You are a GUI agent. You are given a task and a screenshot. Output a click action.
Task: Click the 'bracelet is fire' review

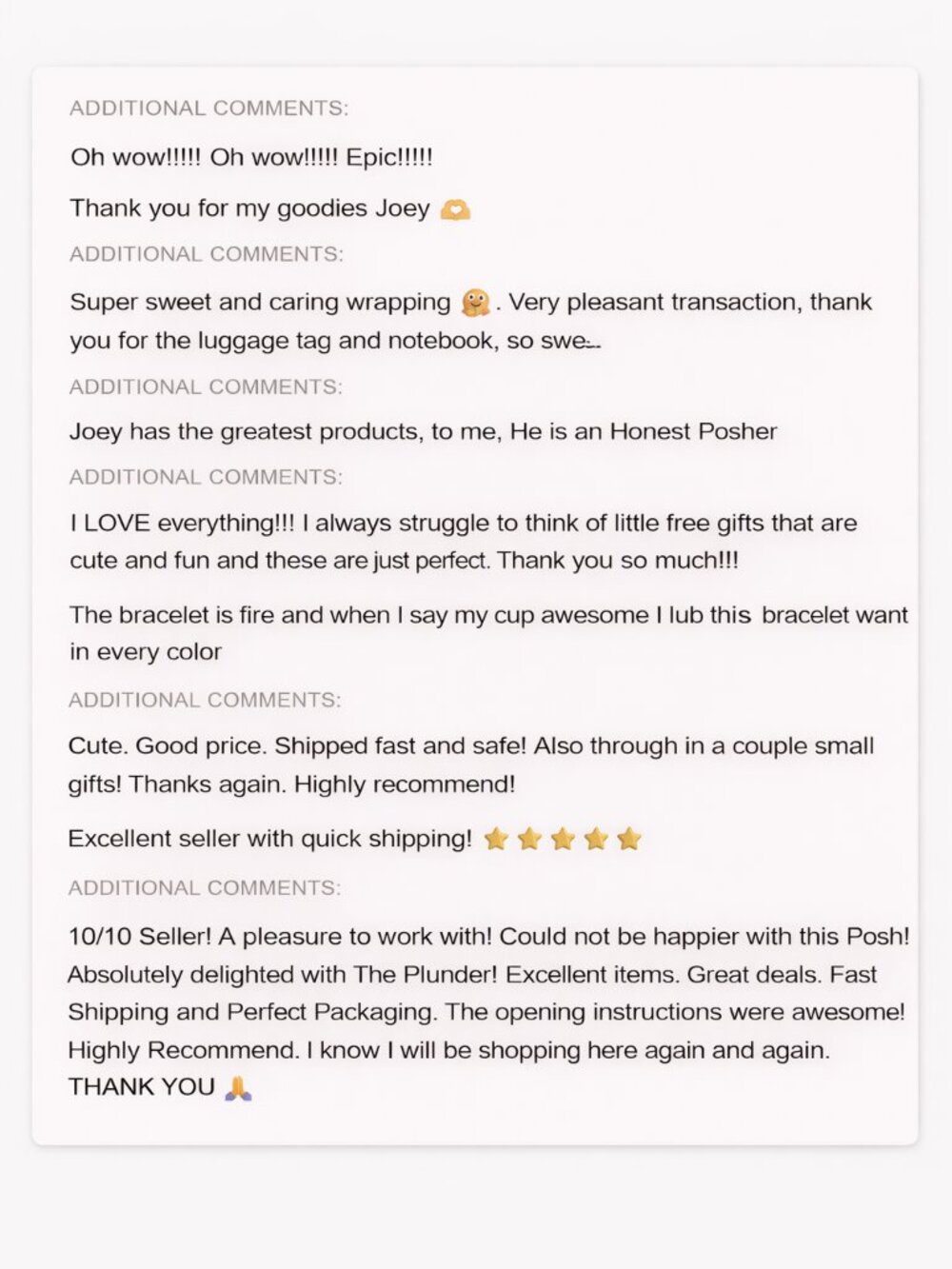click(488, 633)
